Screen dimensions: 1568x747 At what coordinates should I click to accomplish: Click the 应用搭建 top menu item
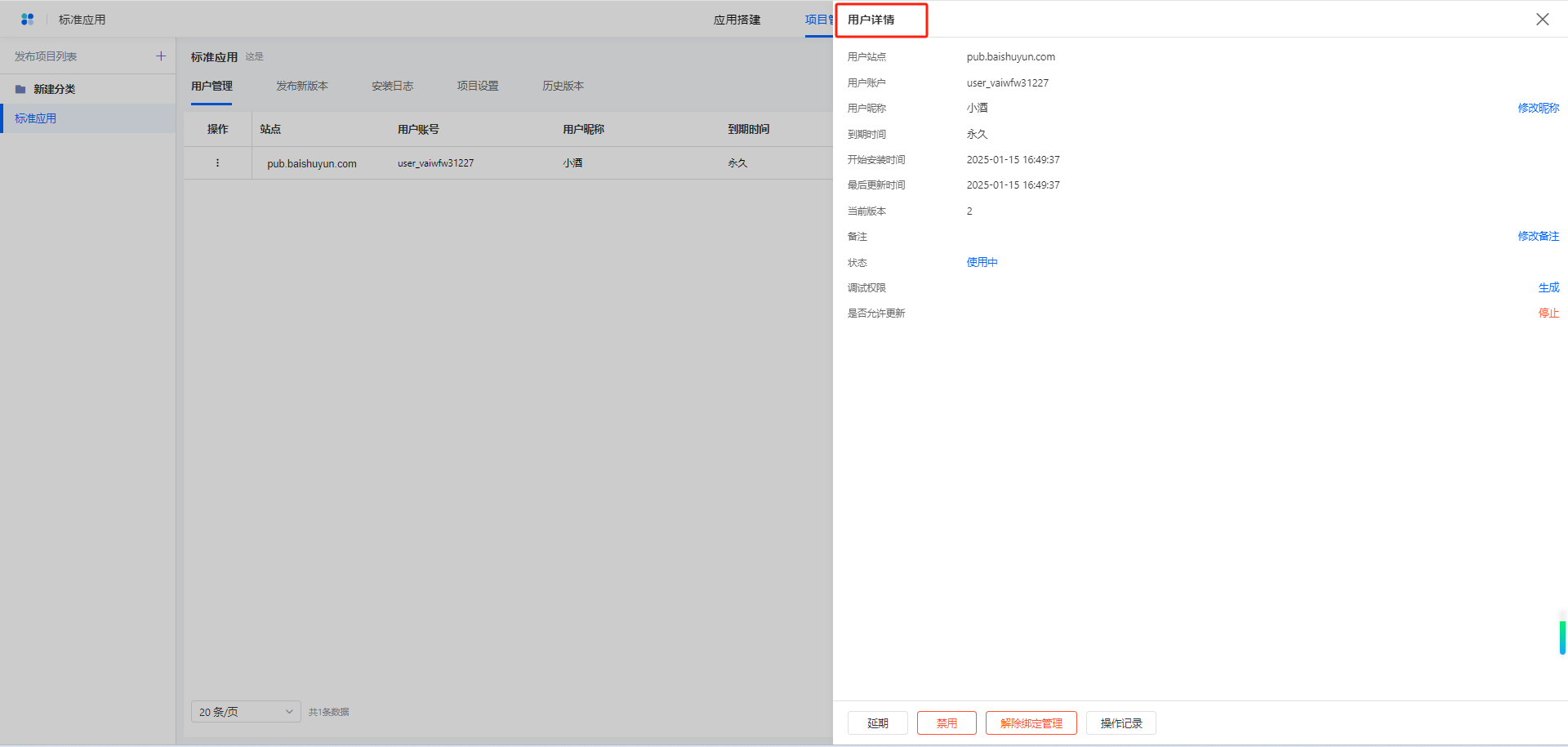737,20
